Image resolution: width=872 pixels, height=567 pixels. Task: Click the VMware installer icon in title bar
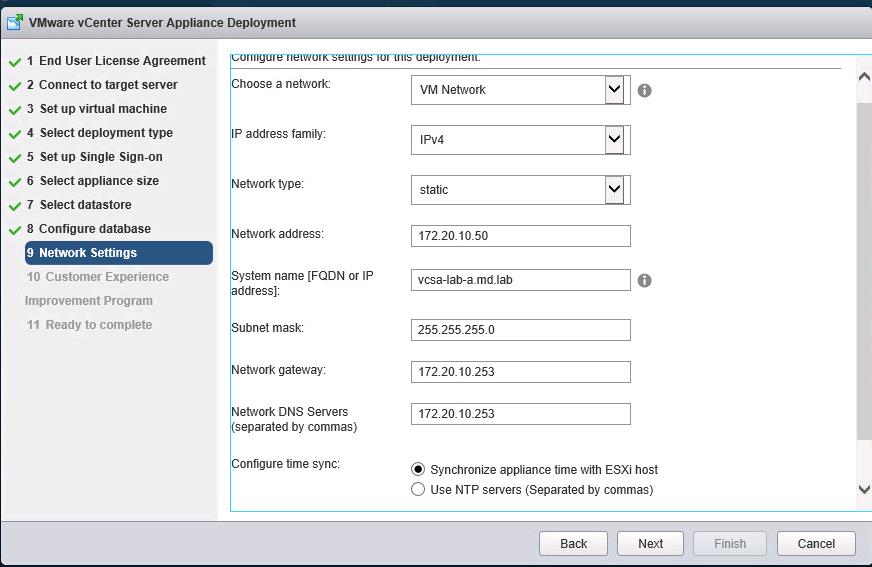click(x=14, y=22)
